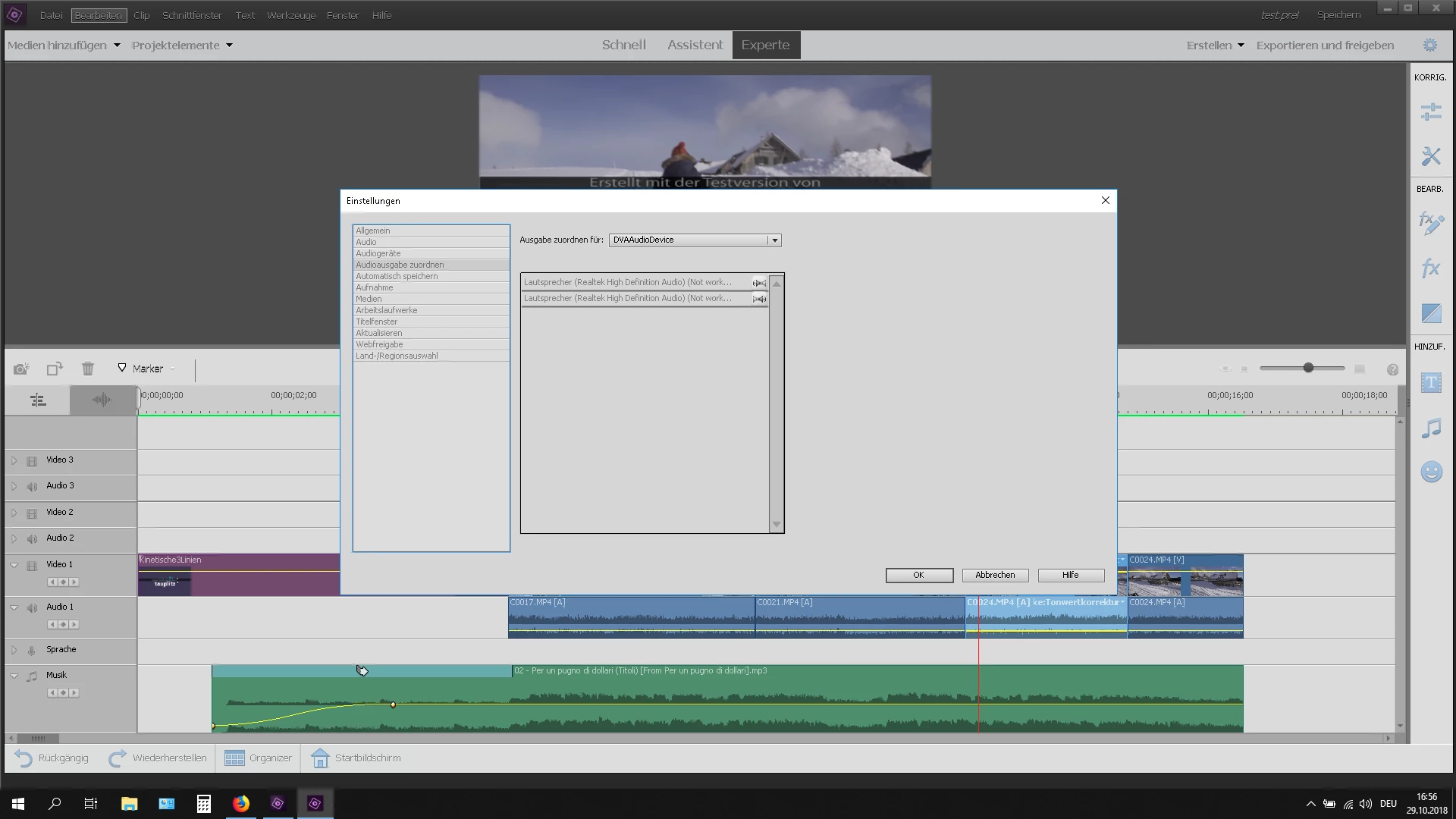Click the freeze frame camera icon

(21, 369)
